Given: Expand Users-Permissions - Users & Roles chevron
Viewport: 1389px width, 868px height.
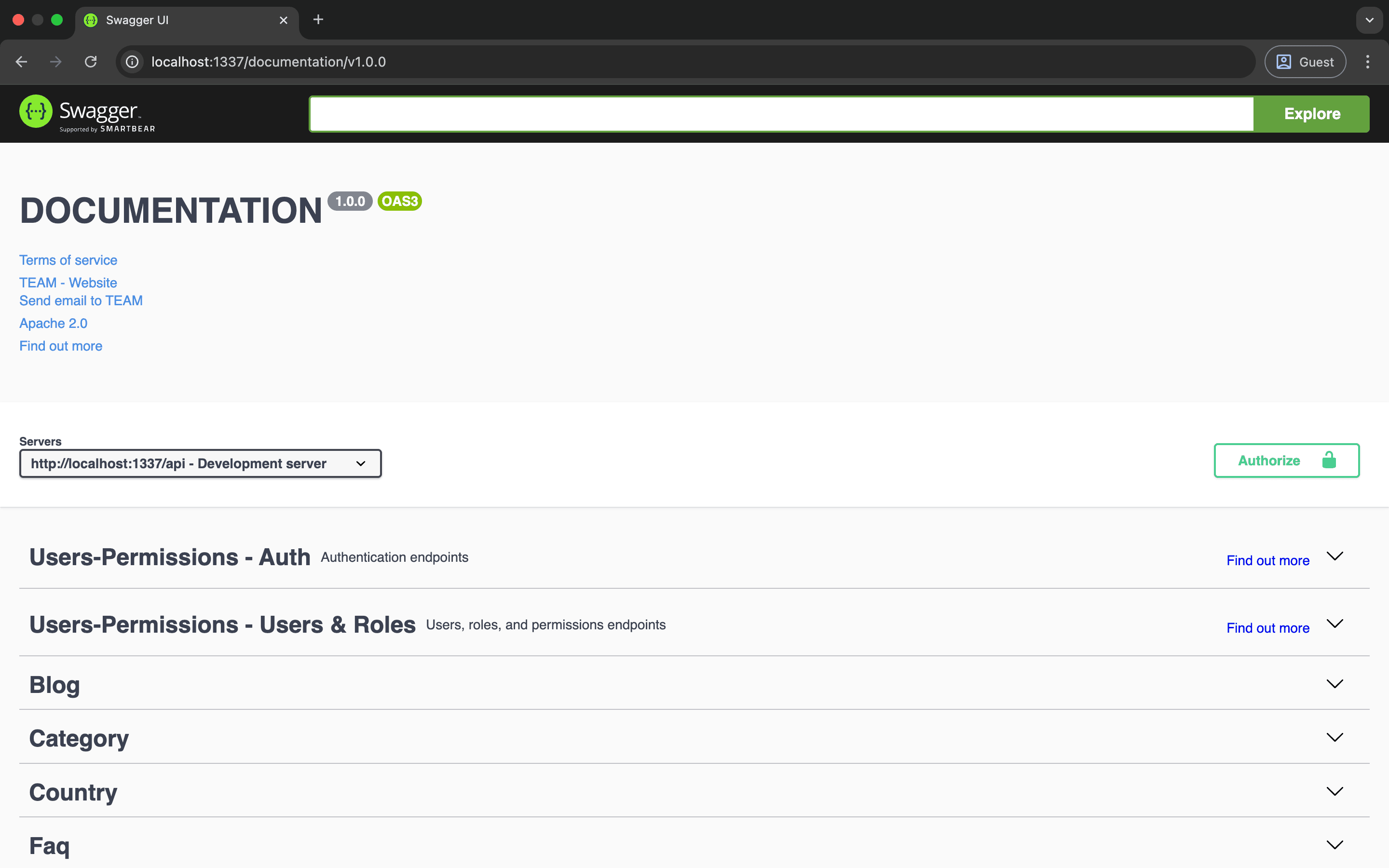Looking at the screenshot, I should (1335, 624).
